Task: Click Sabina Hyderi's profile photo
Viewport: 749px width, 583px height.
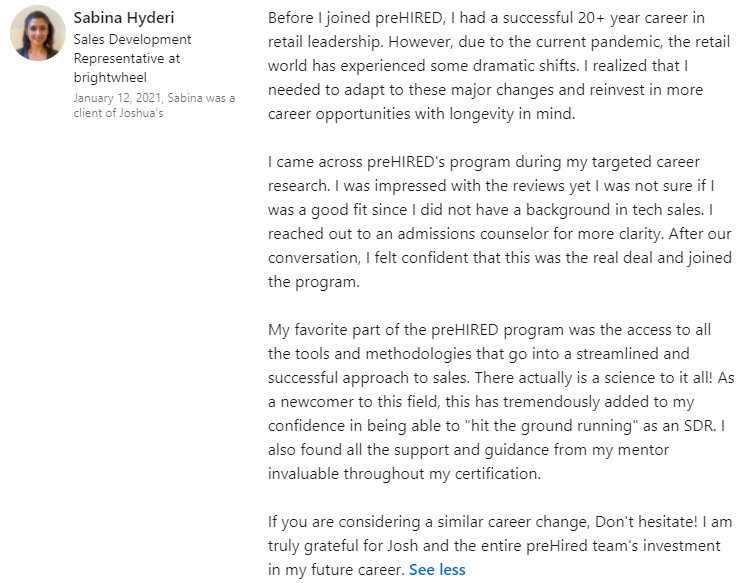Action: click(37, 33)
